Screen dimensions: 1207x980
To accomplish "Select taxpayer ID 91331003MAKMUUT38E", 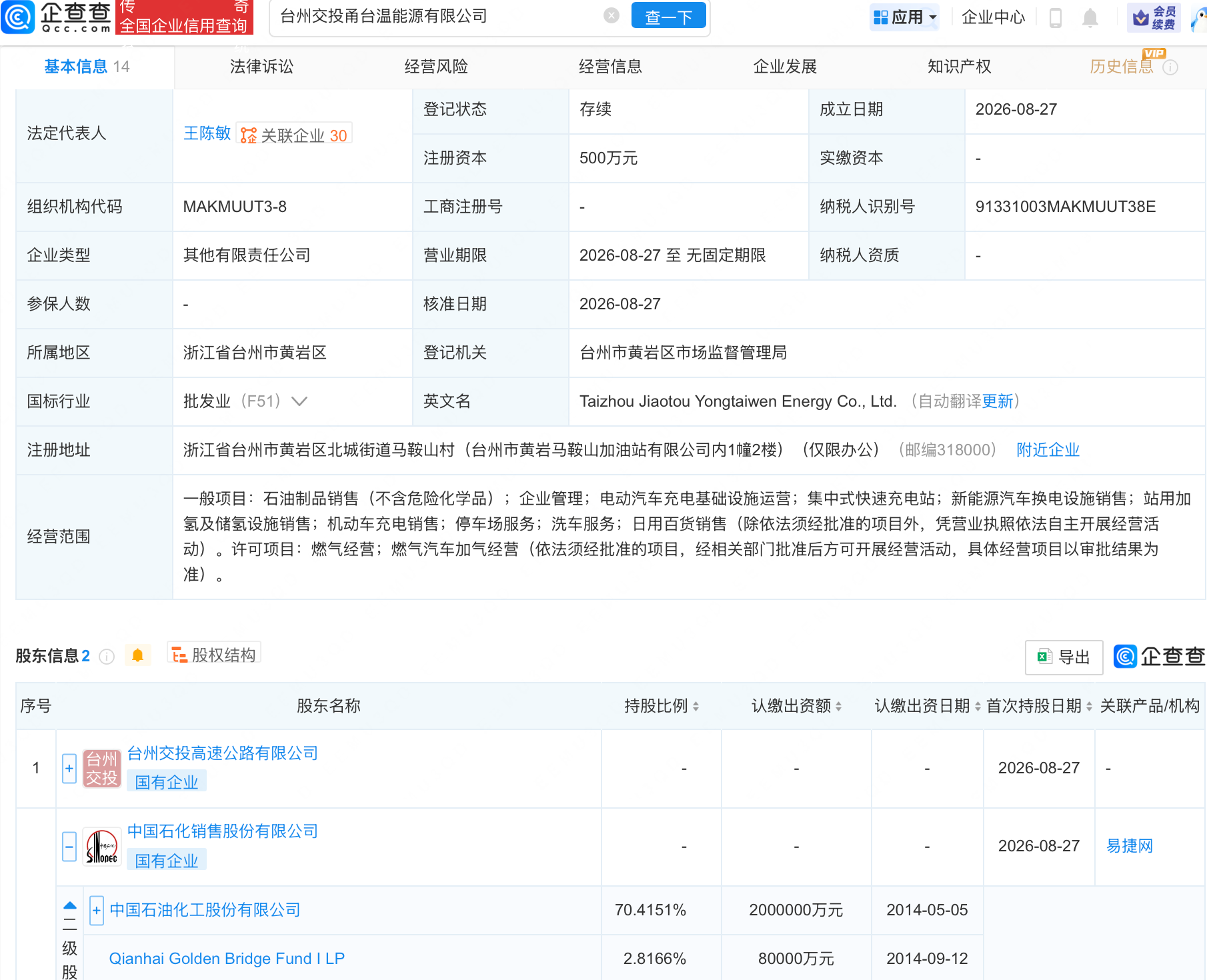I will pos(1066,207).
